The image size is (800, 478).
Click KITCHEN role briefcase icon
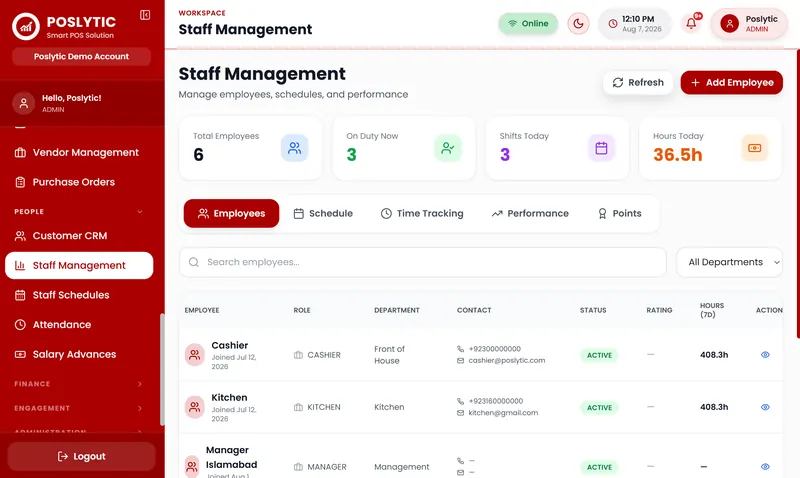(298, 407)
